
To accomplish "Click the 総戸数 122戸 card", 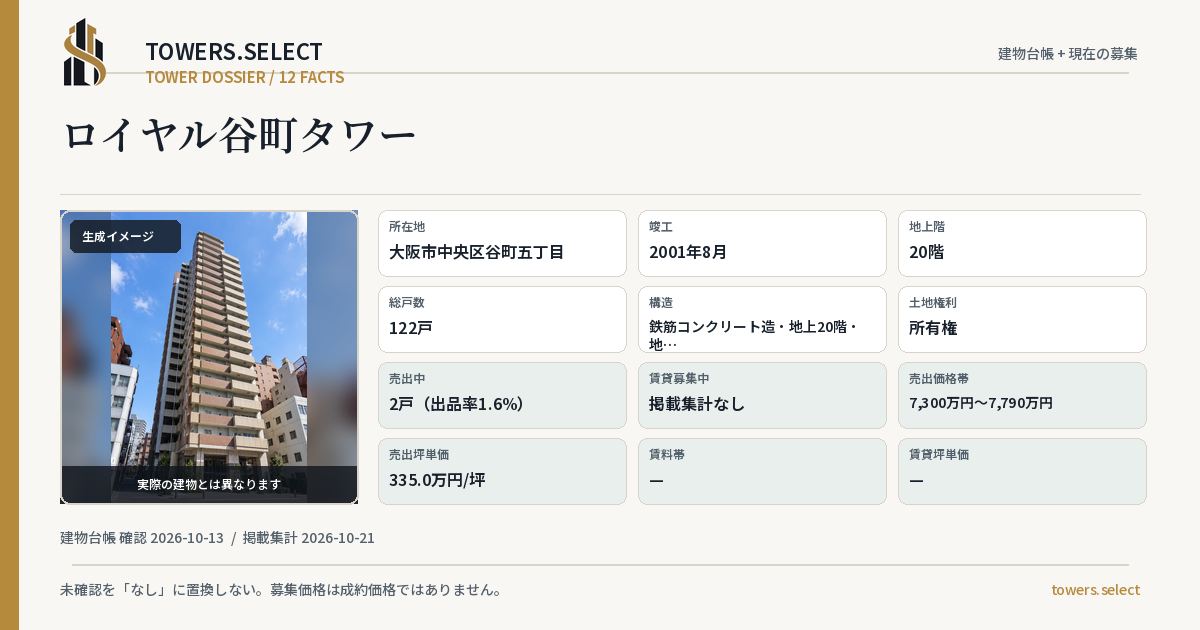I will pos(502,319).
